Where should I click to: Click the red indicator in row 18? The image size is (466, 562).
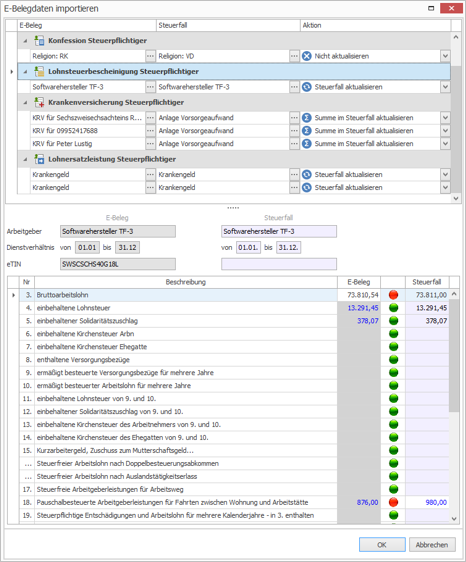(x=393, y=502)
